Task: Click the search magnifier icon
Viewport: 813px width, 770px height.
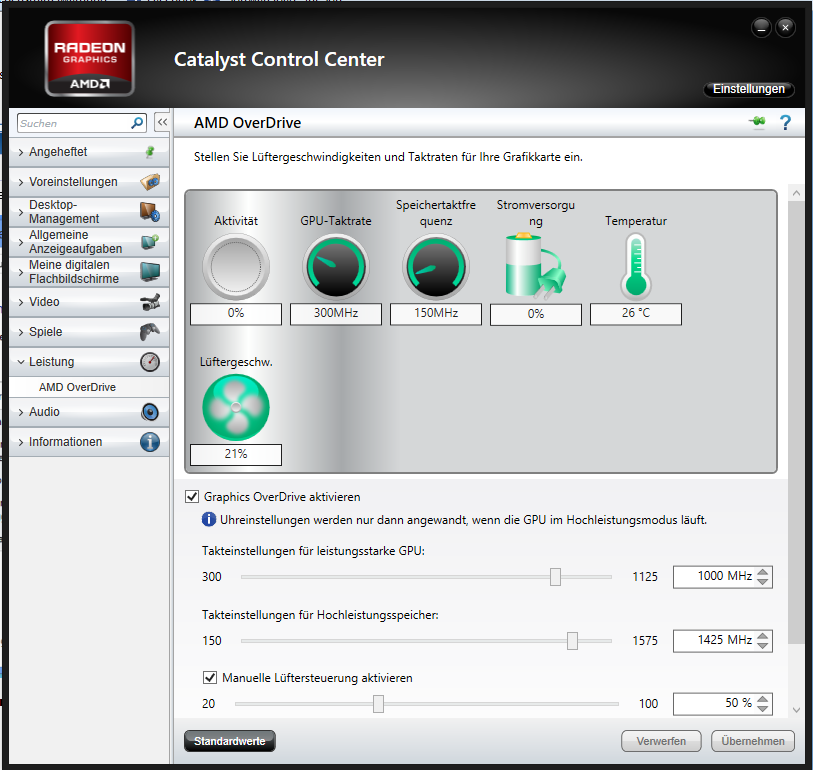Action: coord(137,123)
